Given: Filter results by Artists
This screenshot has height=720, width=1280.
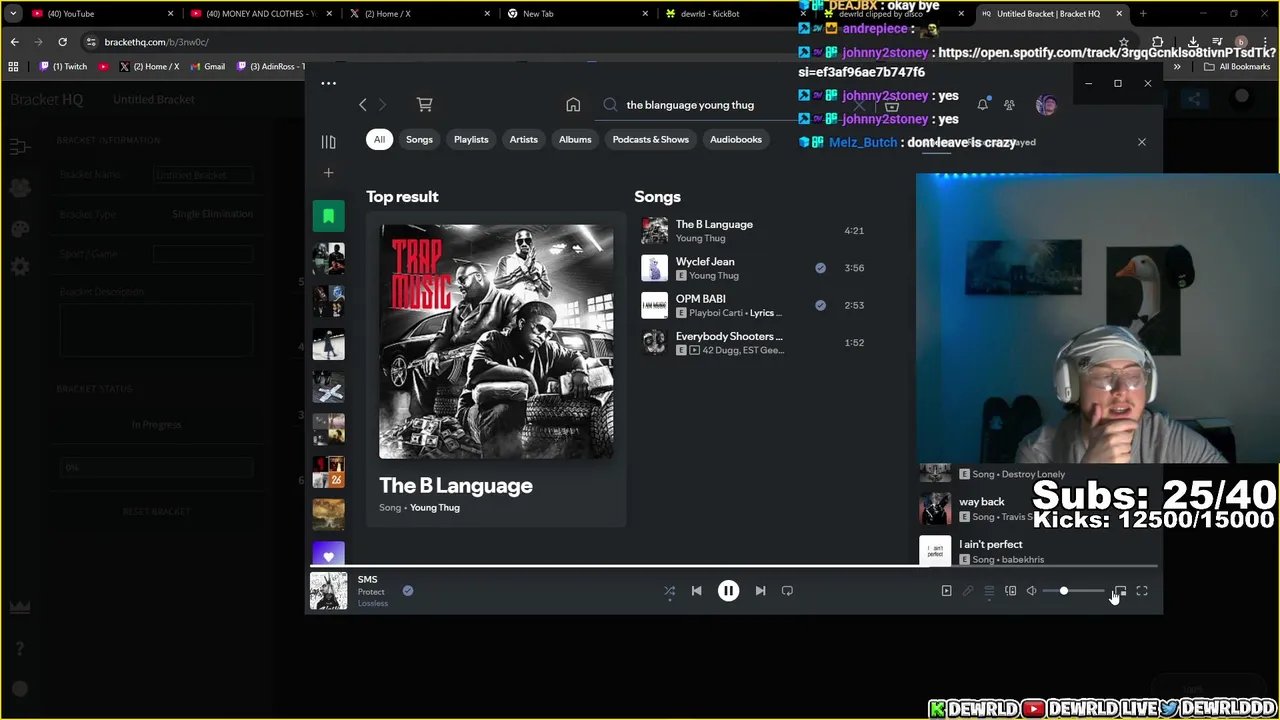Looking at the screenshot, I should (x=524, y=140).
